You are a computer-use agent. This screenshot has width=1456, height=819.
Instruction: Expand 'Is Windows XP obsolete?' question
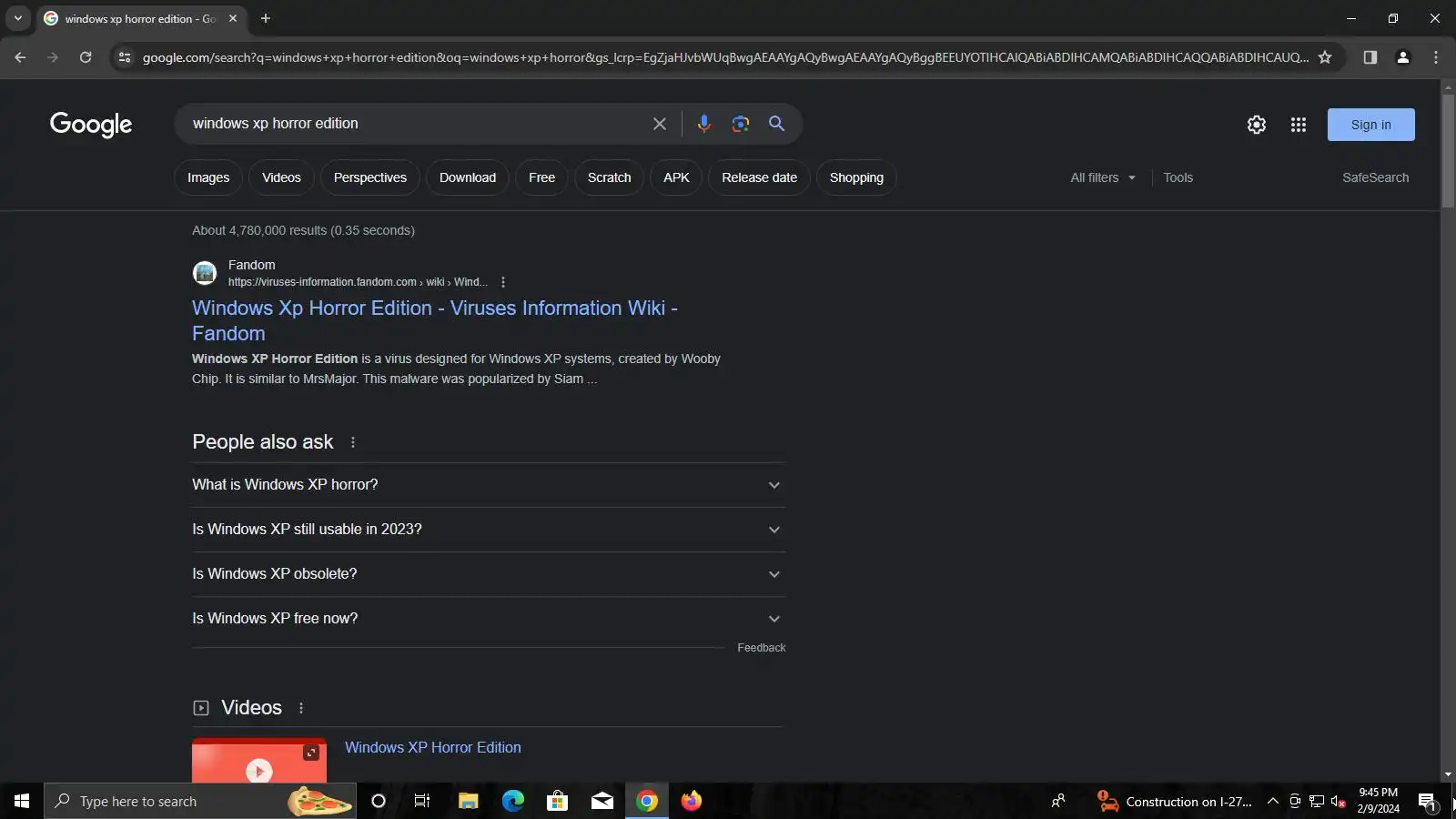(x=488, y=574)
